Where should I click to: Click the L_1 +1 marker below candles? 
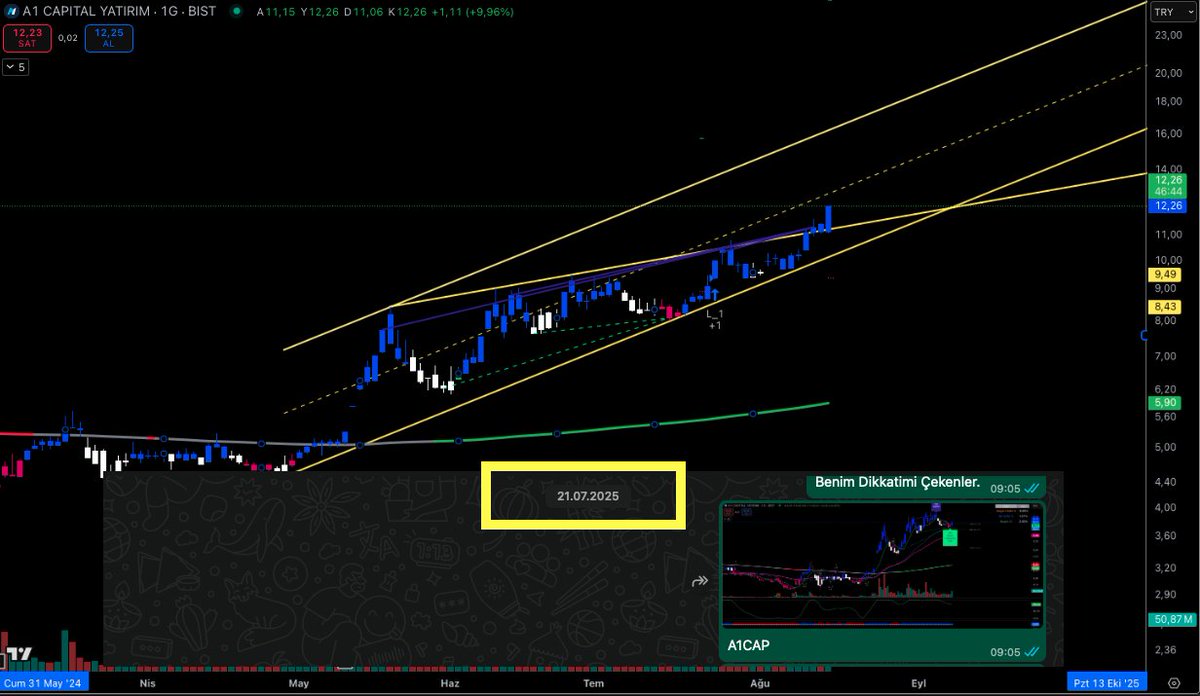(x=715, y=320)
